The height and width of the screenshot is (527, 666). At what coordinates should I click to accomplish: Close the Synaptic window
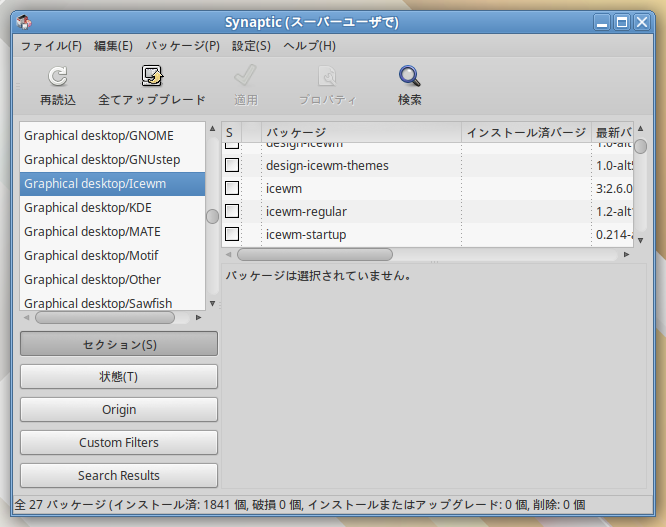coord(642,22)
